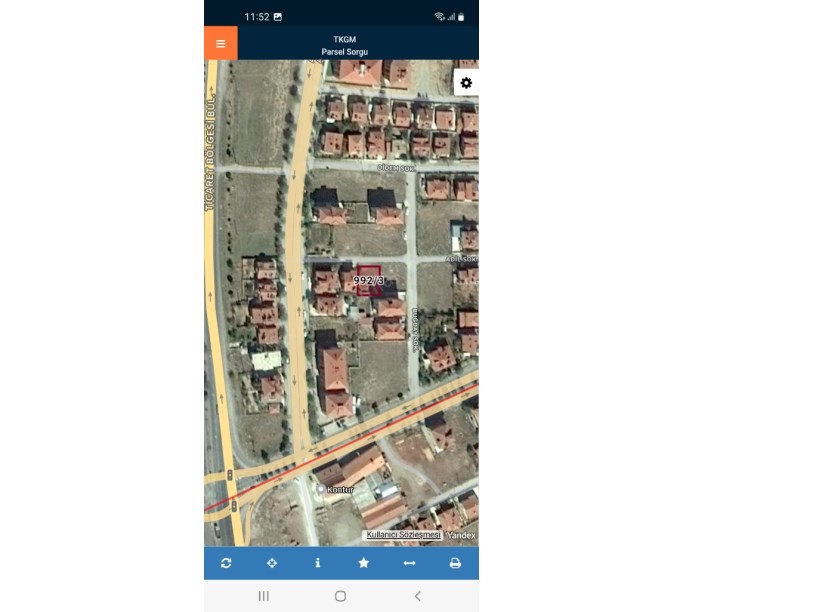
Task: Add parcel to favorites with star icon
Action: tap(363, 563)
